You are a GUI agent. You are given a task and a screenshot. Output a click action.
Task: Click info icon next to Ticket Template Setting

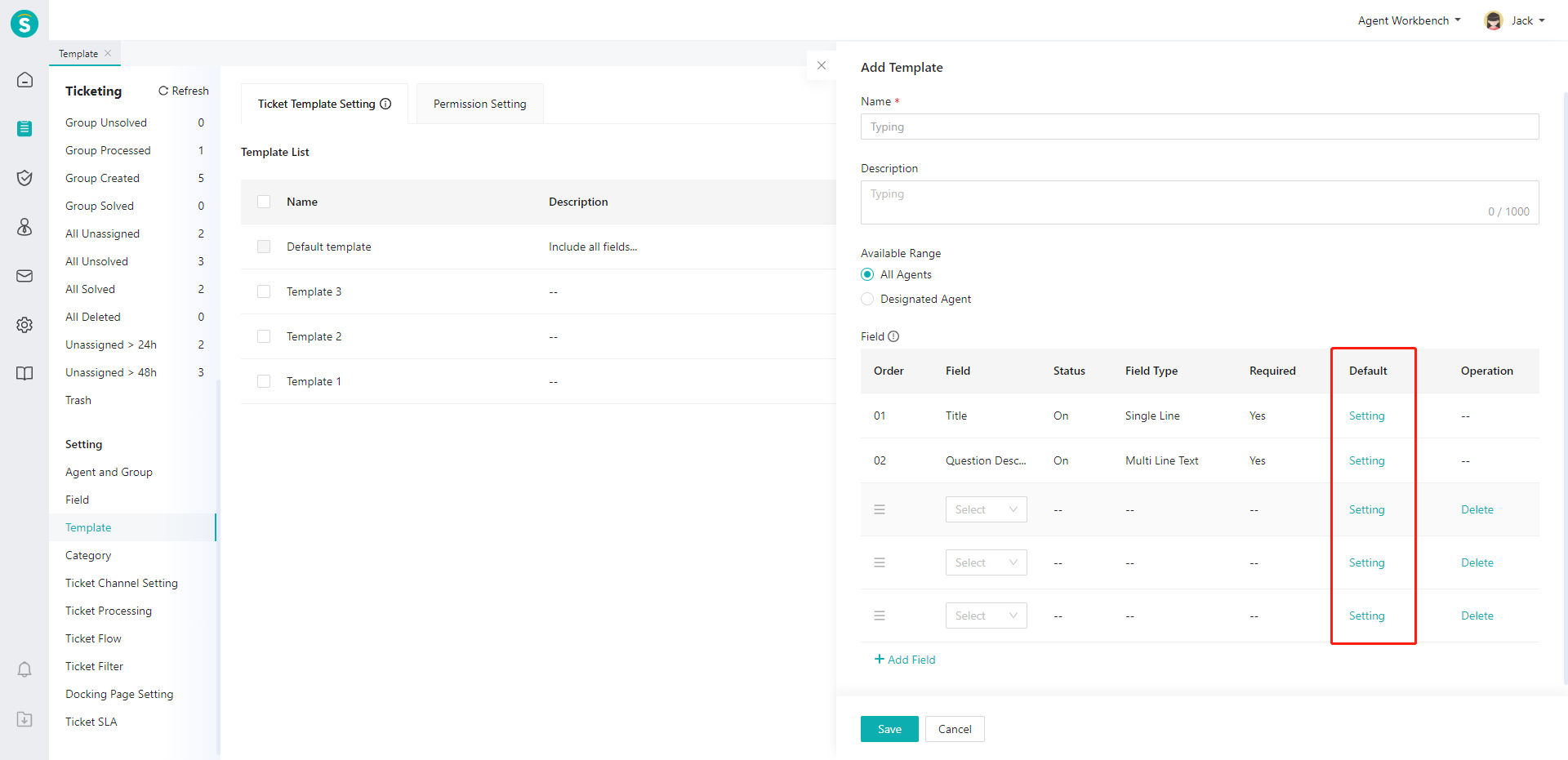[385, 104]
